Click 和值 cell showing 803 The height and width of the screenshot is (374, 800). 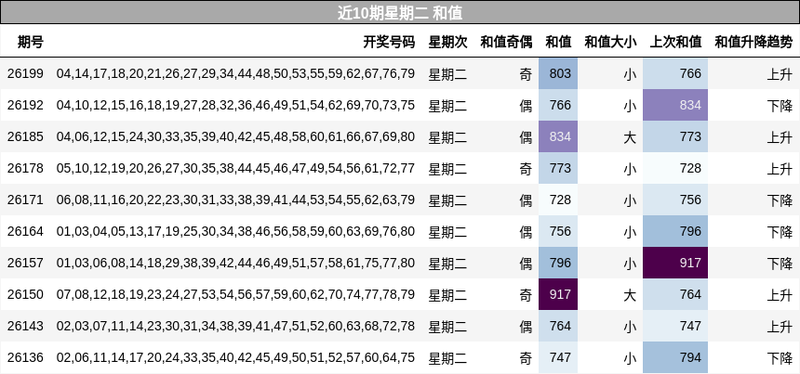(558, 74)
